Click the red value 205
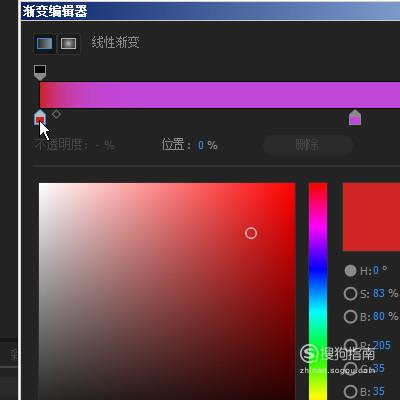The height and width of the screenshot is (400, 400). click(x=382, y=345)
